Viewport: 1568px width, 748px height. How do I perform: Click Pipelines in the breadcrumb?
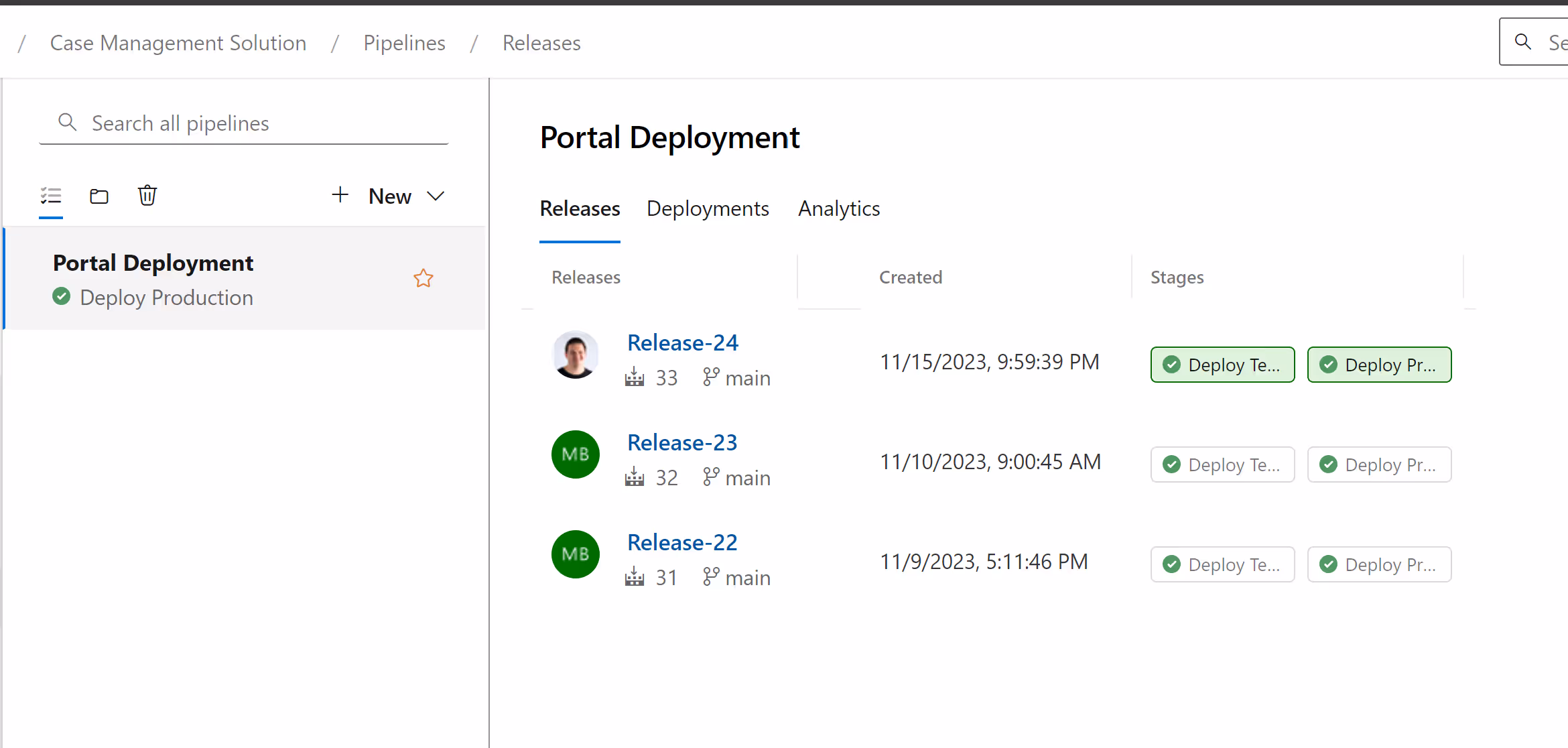tap(404, 43)
